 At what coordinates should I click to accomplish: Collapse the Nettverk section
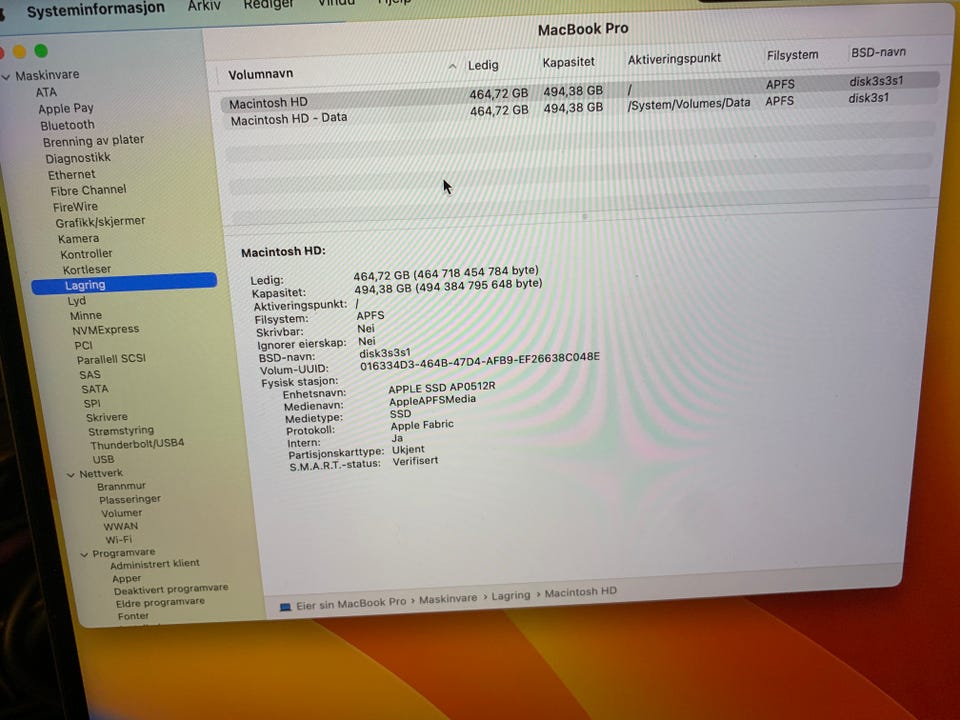[x=70, y=474]
